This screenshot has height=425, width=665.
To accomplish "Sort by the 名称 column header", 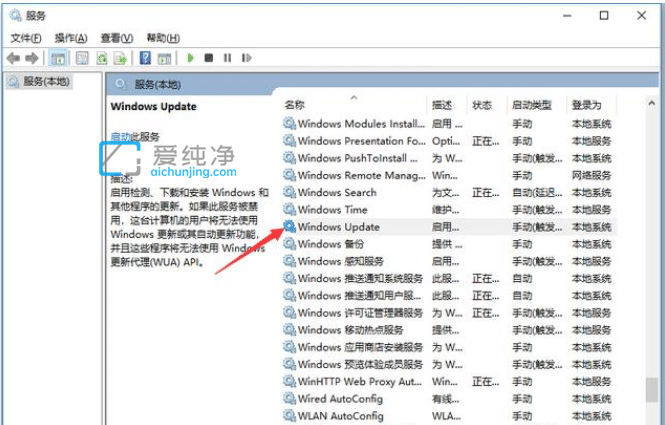I will pyautogui.click(x=295, y=105).
